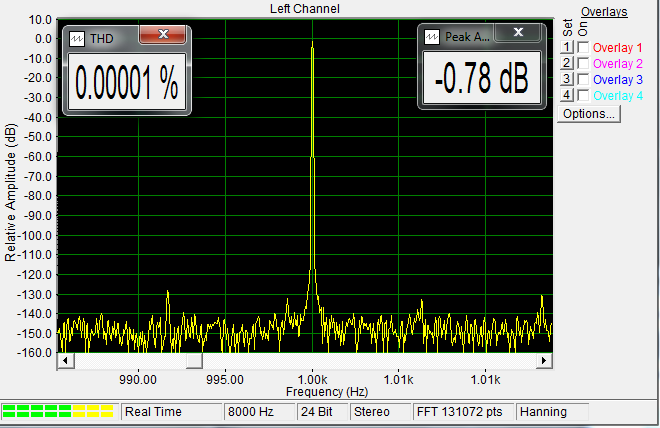Click the scrollbar right arrow
660x428 pixels.
click(x=544, y=361)
